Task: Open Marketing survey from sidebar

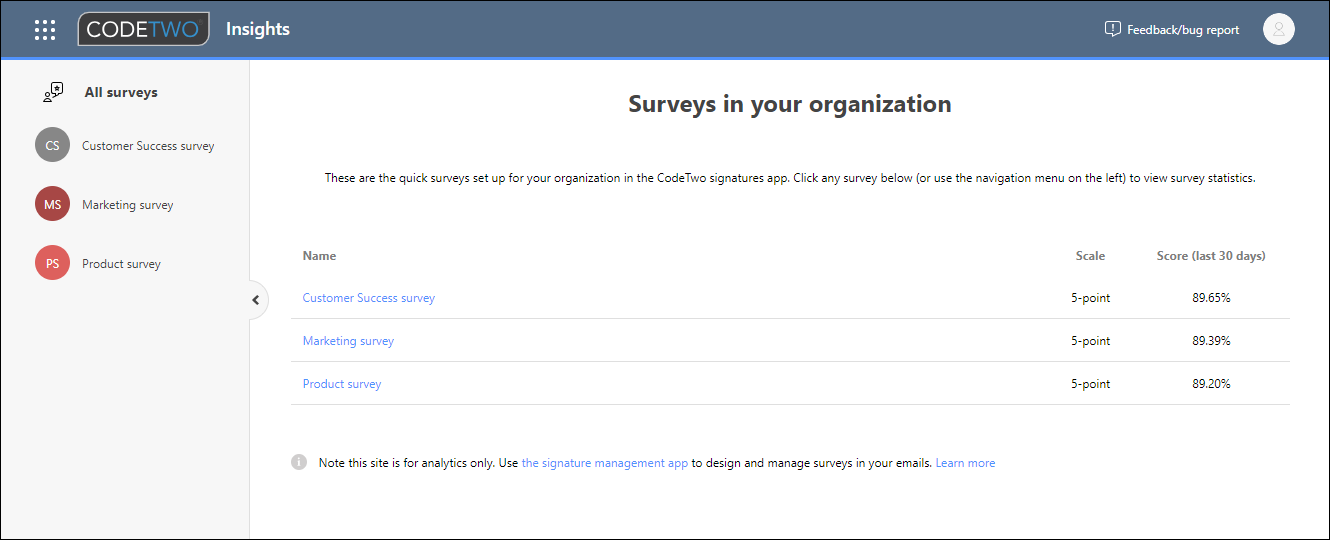Action: point(128,205)
